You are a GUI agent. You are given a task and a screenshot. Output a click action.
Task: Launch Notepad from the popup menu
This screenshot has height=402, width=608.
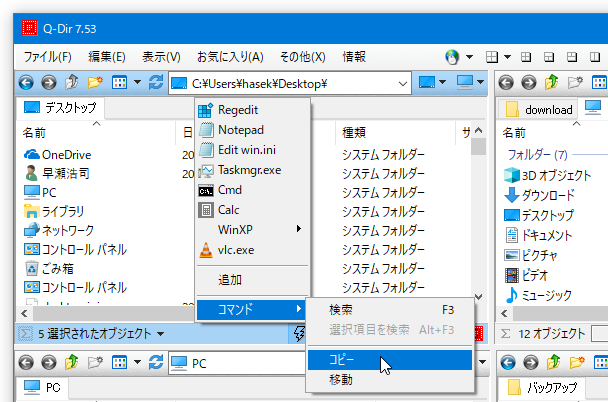254,130
